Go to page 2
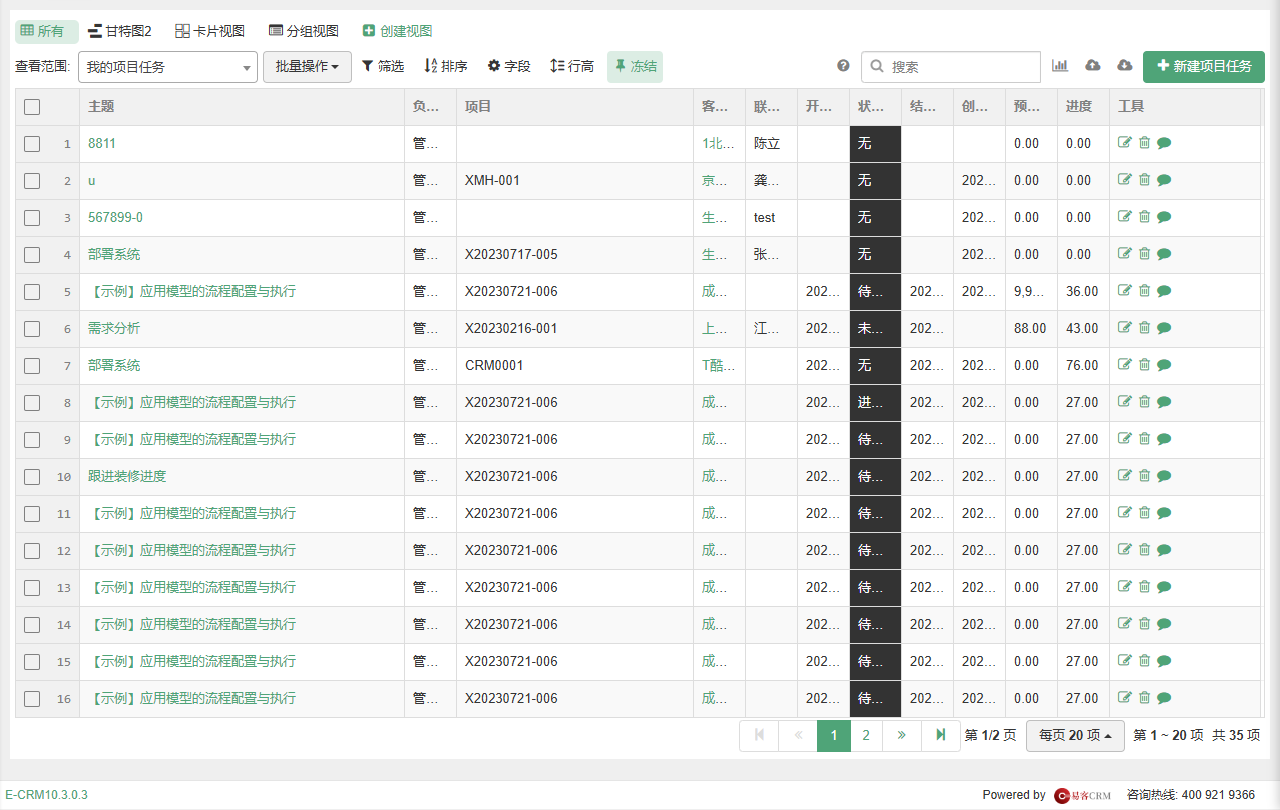Screen dimensions: 1280x810 click(x=866, y=735)
